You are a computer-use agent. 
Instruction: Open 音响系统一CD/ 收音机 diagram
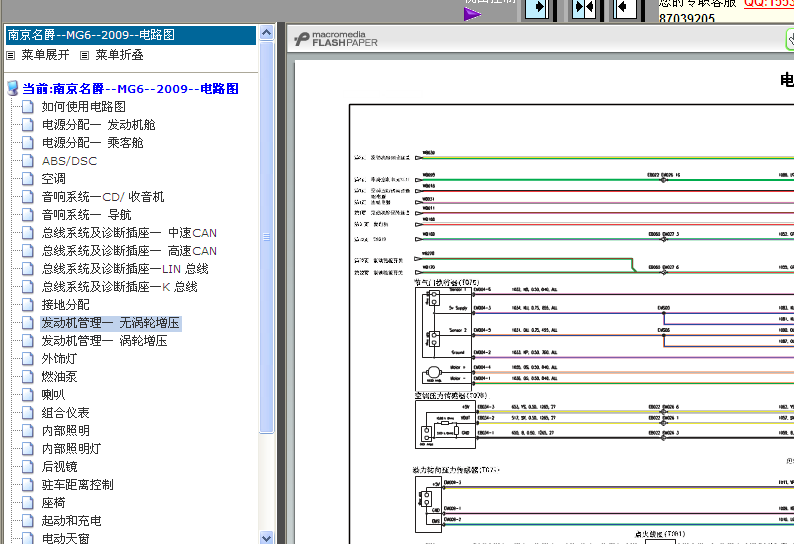tap(103, 197)
